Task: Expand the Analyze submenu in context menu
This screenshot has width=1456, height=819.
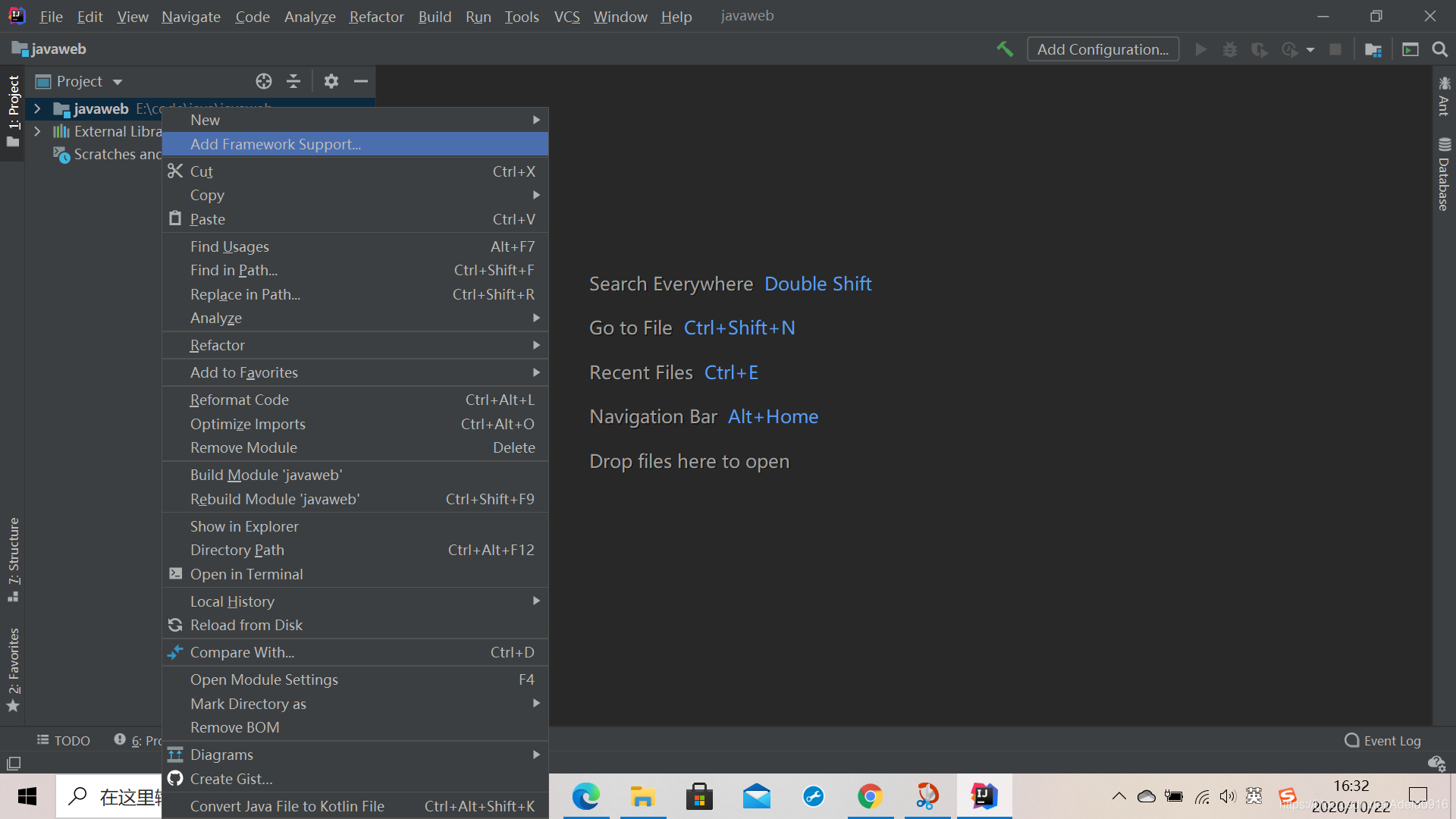Action: pos(355,318)
